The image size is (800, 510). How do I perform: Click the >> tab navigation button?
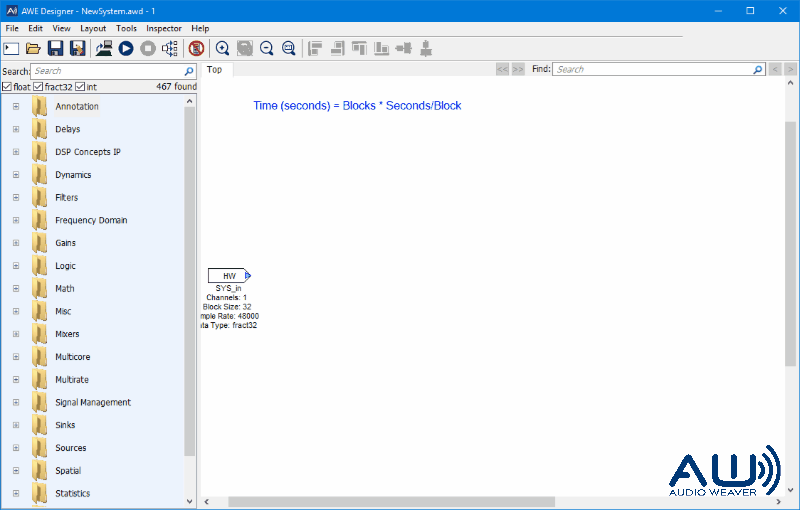(x=518, y=69)
